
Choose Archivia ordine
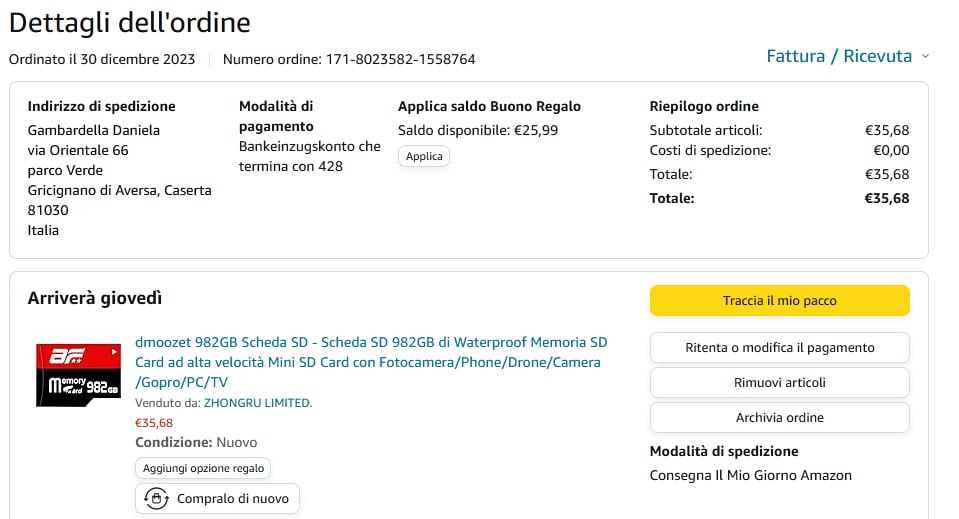779,417
